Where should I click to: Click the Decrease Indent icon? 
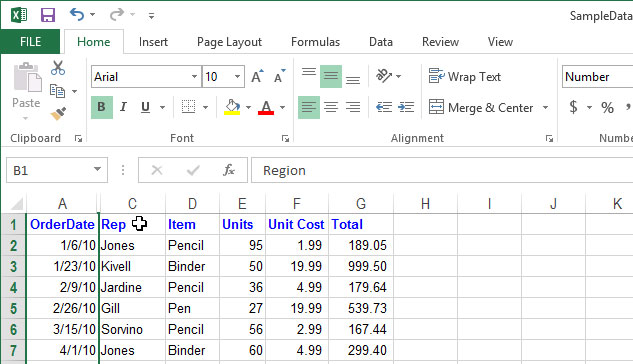384,107
